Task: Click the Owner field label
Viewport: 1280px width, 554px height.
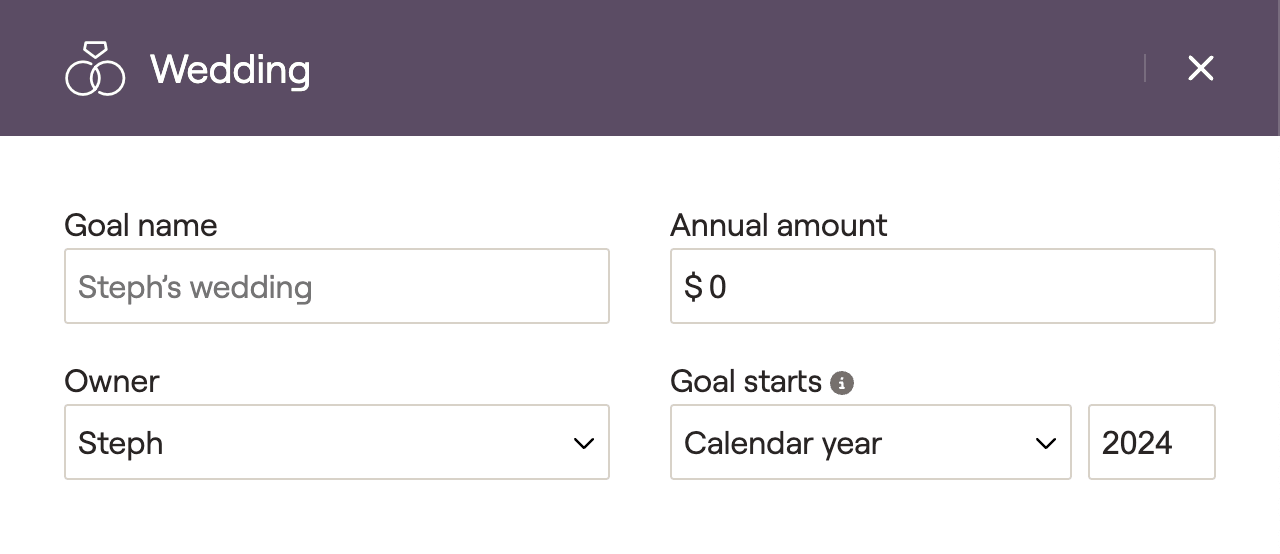Action: click(x=112, y=381)
